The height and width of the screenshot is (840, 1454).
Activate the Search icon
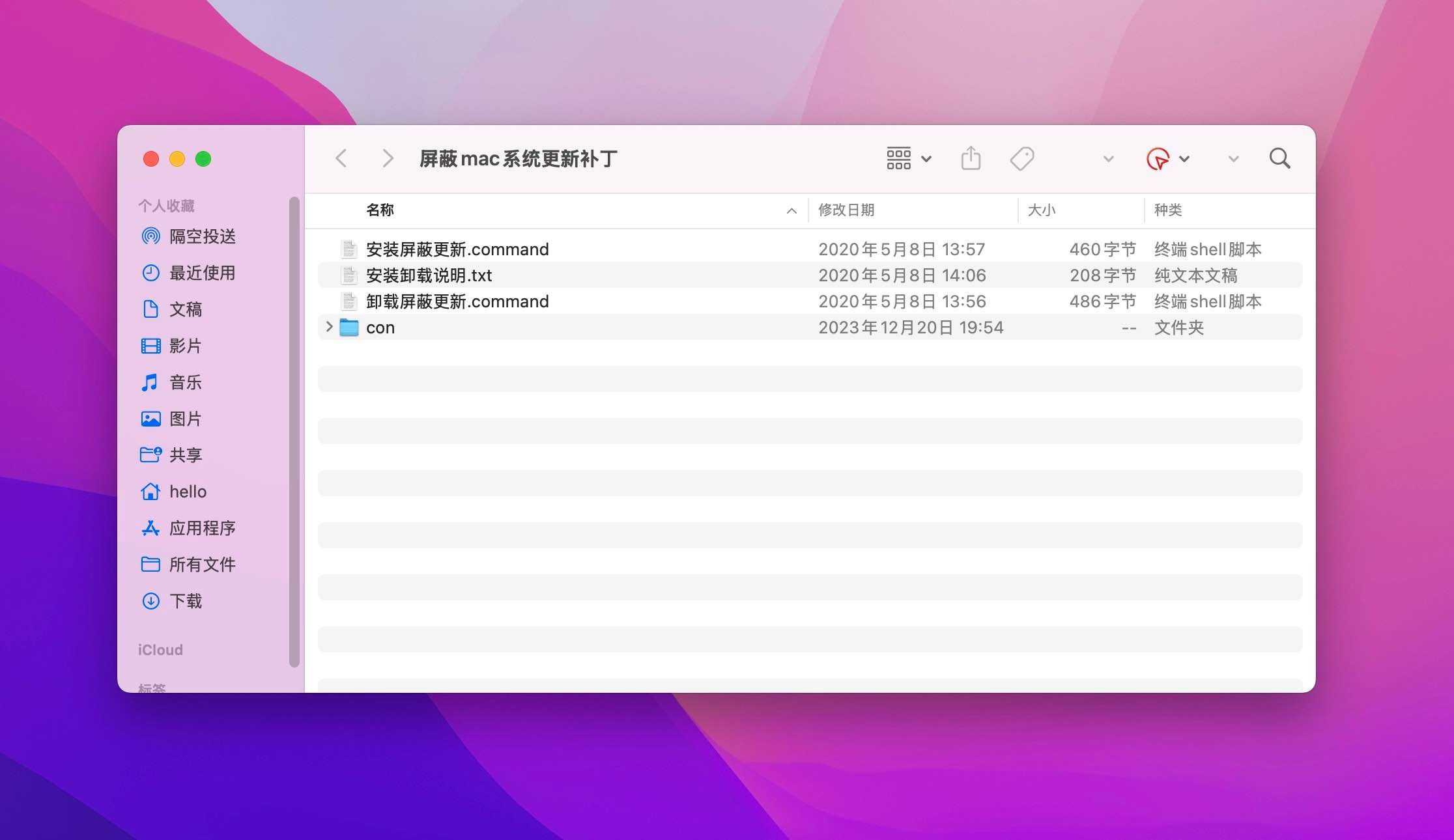tap(1279, 158)
